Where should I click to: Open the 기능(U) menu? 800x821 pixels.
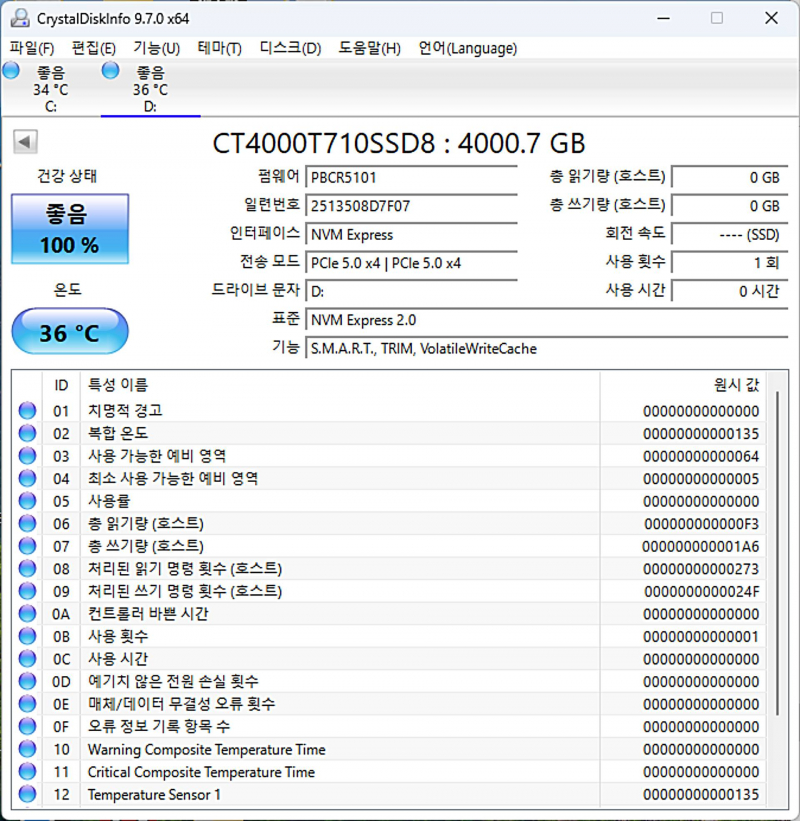click(x=156, y=48)
